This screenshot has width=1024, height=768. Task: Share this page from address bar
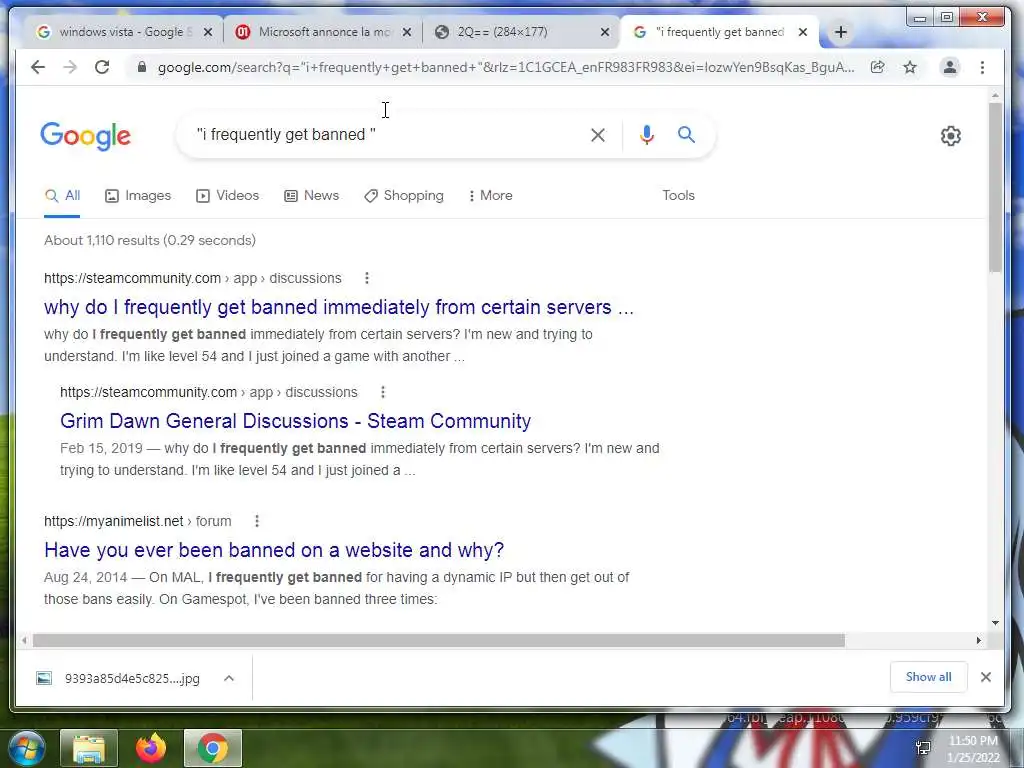click(878, 67)
